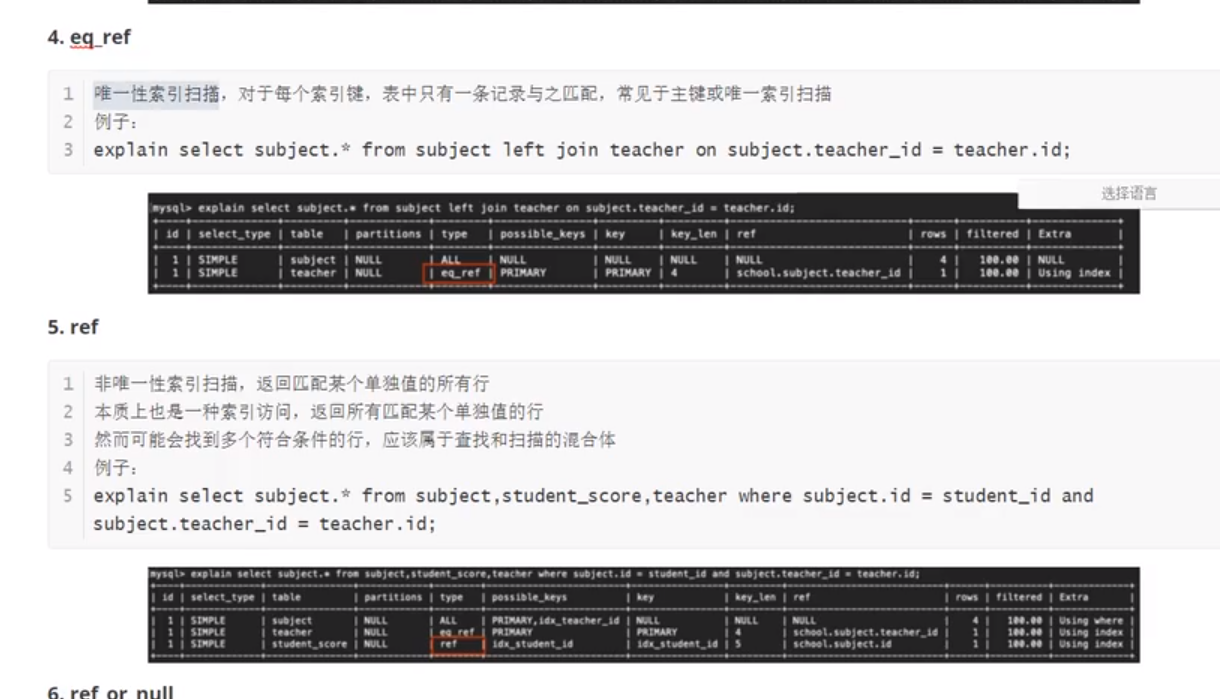Click the line 例子: in the eq_ref code block

point(115,122)
